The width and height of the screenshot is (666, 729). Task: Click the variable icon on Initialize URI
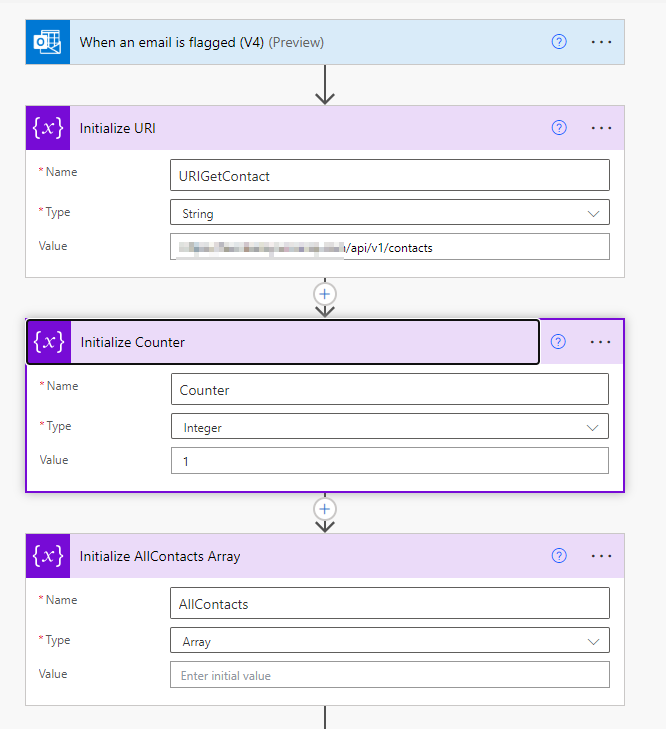(48, 128)
